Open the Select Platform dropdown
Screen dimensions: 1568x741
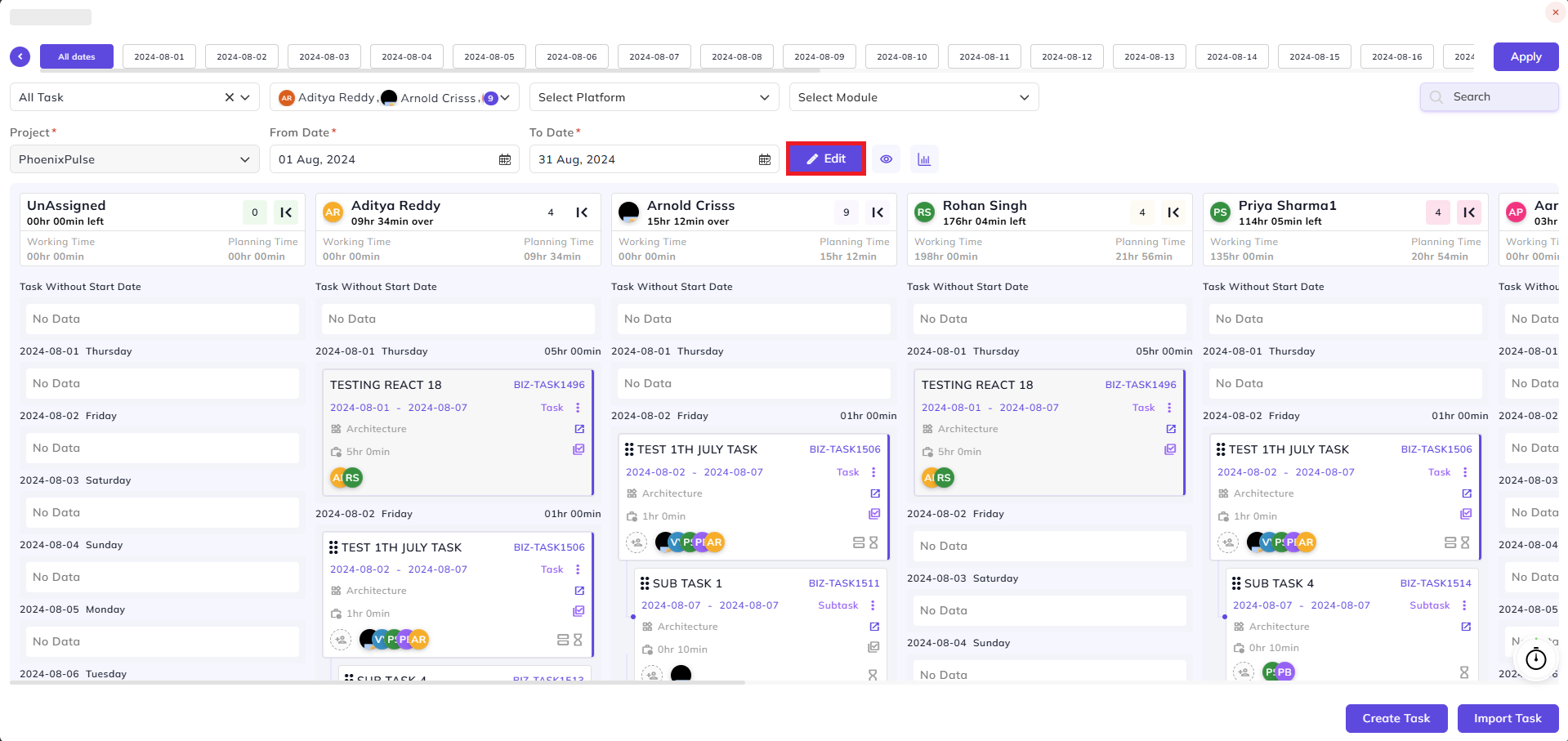click(x=654, y=97)
